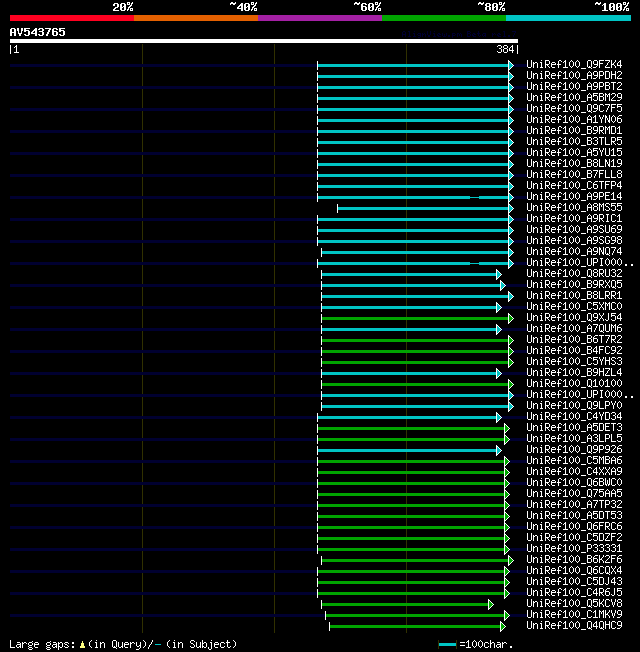The image size is (640, 652).
Task: Select label UniRef100_B6T7R2
Action: 574,339
